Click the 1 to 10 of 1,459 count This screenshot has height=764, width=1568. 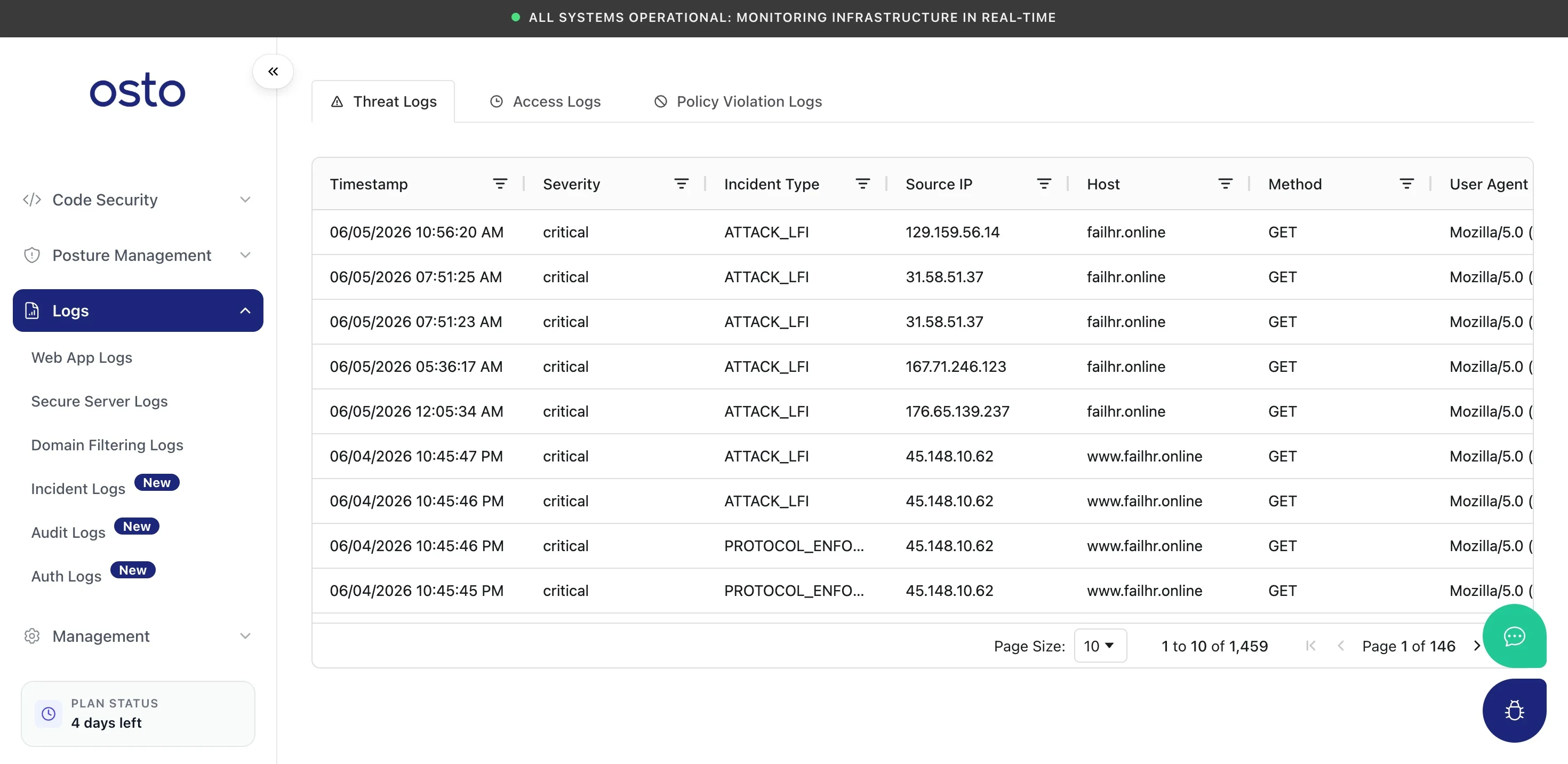coord(1214,646)
